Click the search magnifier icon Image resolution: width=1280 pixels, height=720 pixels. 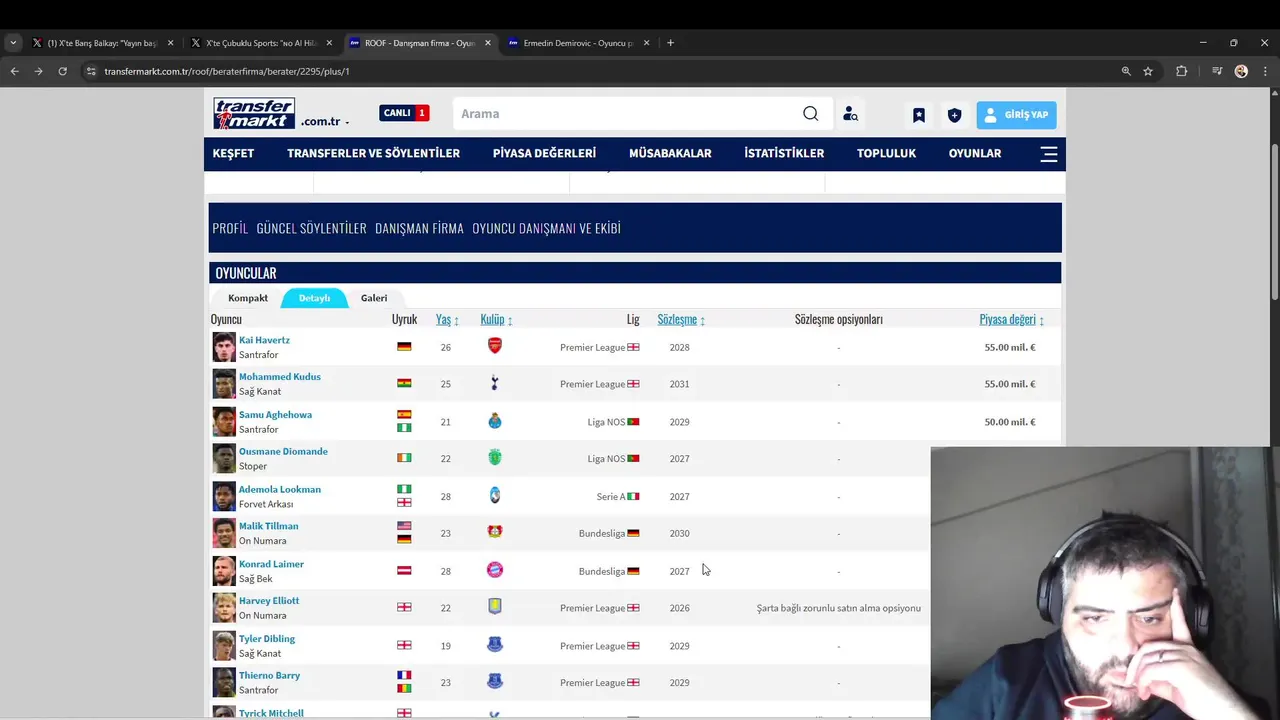coord(810,114)
